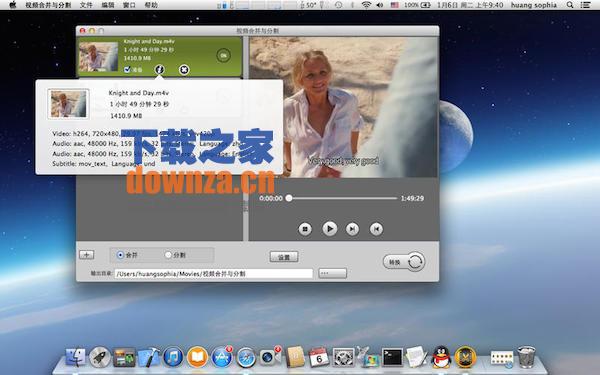Viewport: 600px width, 375px height.
Task: Select the 合并 (merge) radio button
Action: click(120, 254)
